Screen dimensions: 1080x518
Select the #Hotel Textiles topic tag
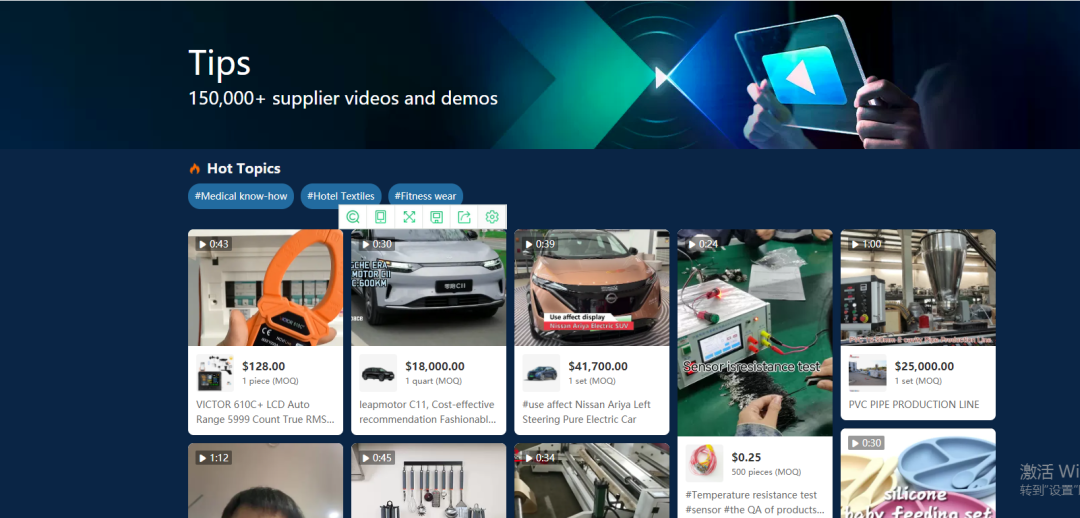341,196
